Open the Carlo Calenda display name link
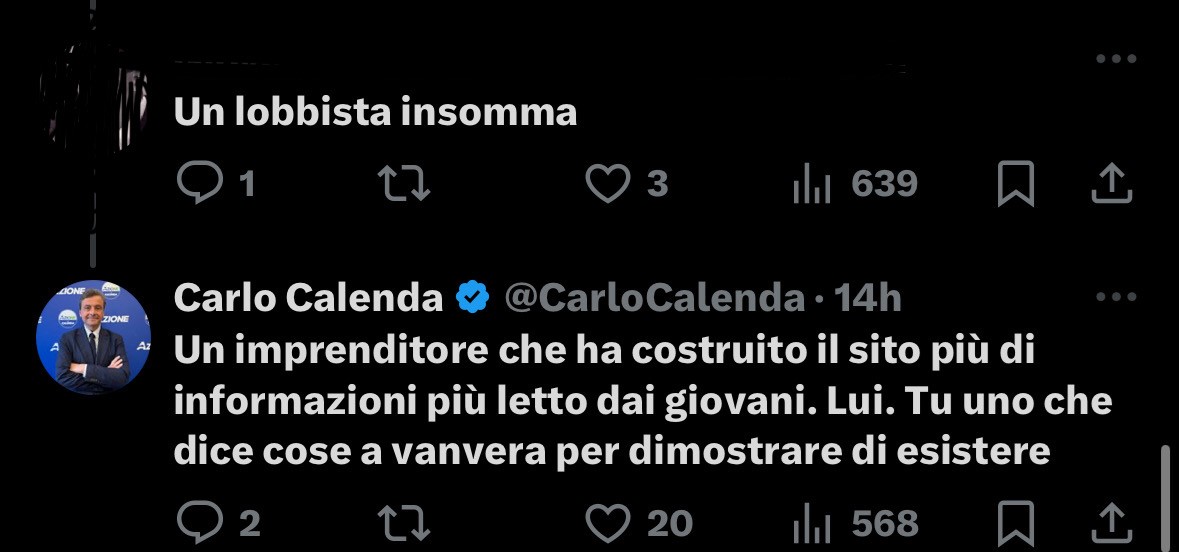1179x552 pixels. click(308, 299)
